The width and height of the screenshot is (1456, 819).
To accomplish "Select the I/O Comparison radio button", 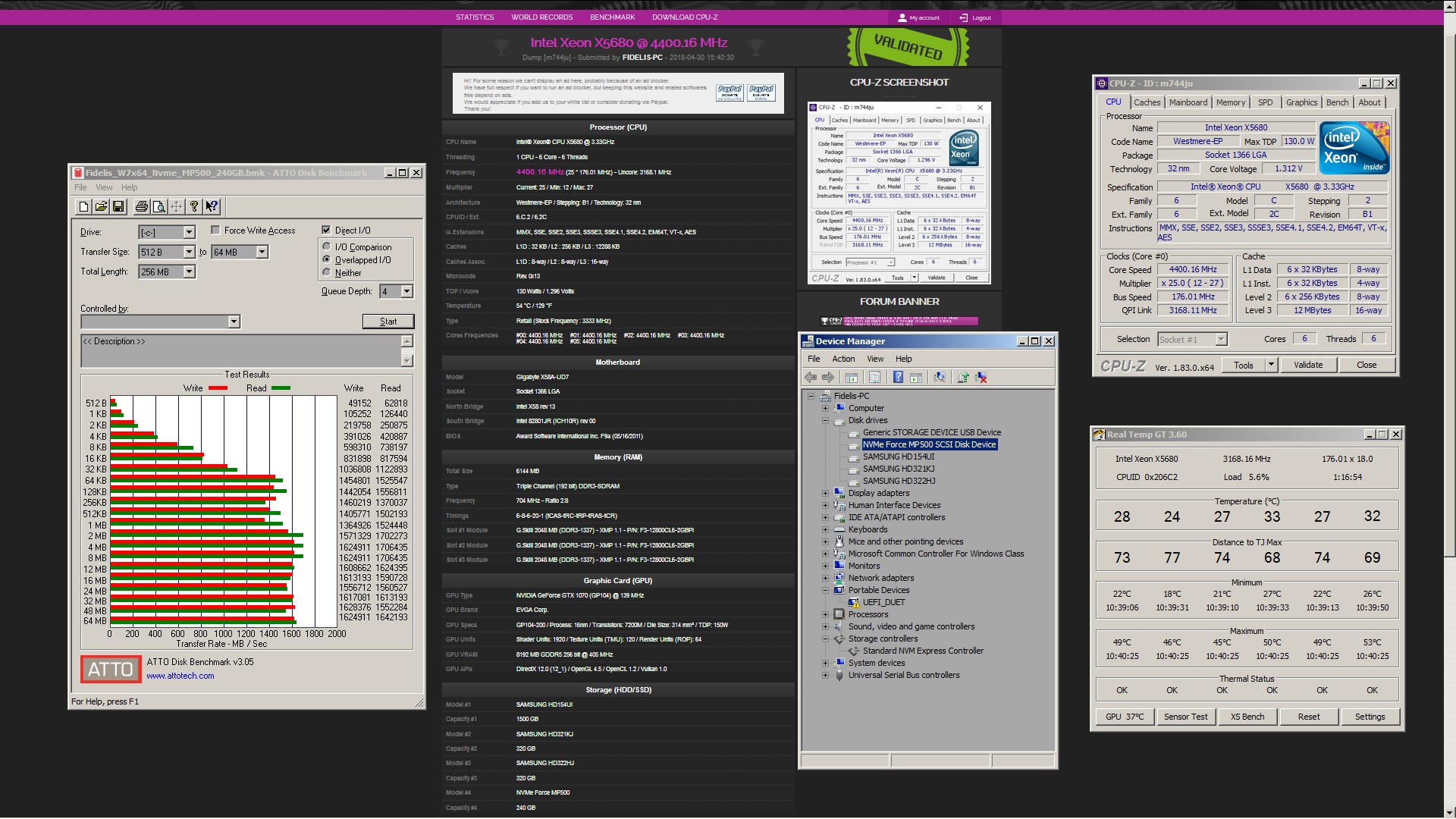I will [x=327, y=246].
